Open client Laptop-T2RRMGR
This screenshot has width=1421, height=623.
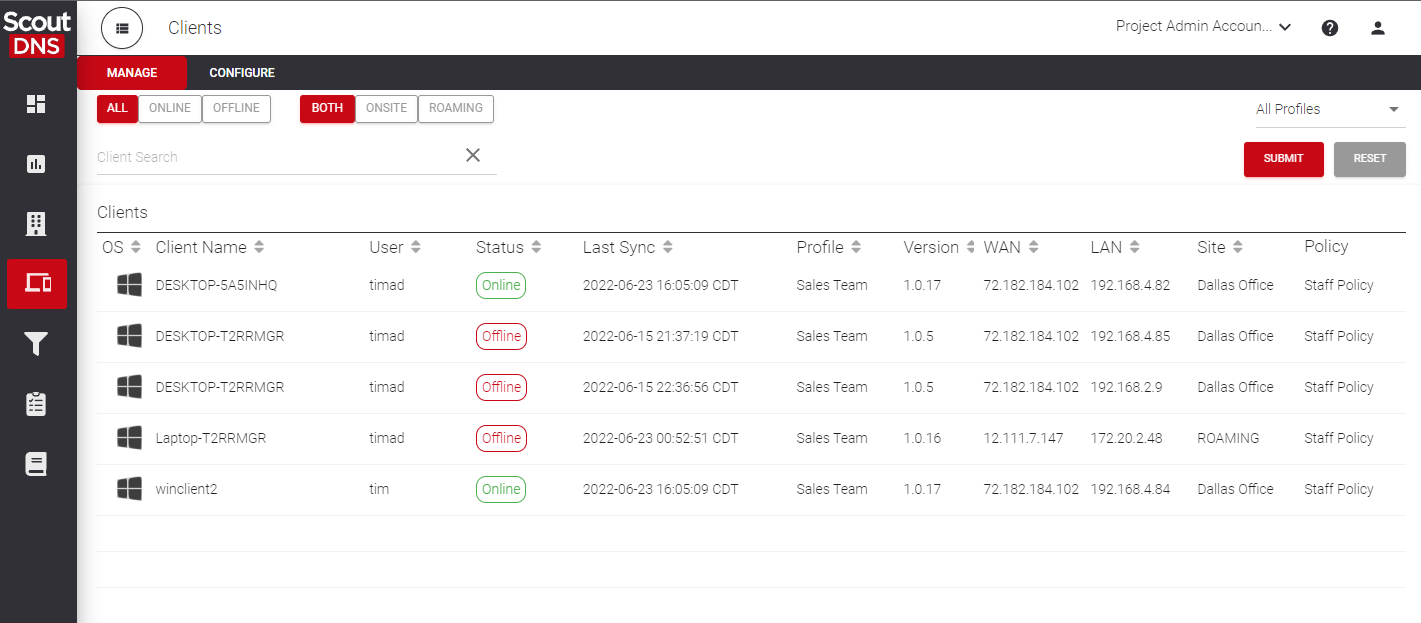click(x=211, y=438)
